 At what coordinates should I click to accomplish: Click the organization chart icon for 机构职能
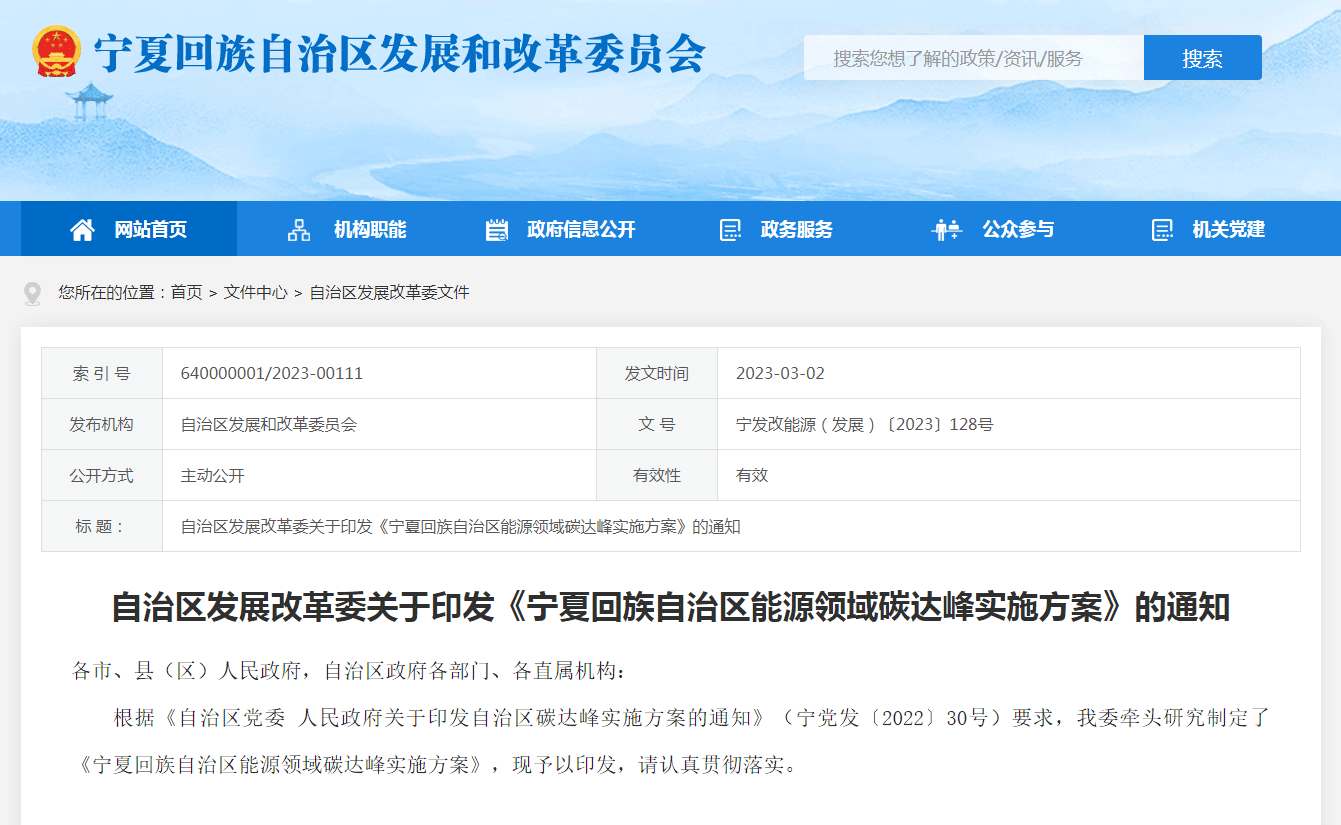click(x=299, y=230)
